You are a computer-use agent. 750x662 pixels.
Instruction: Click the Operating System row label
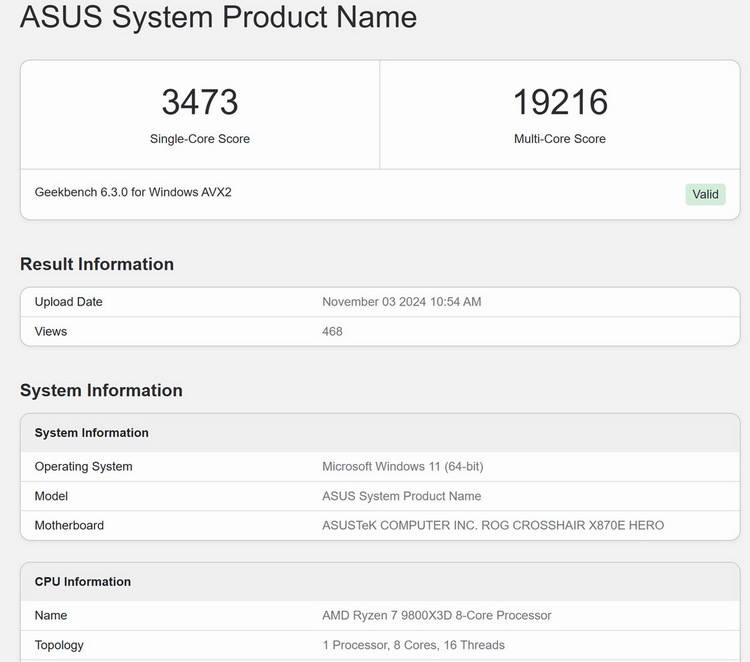[83, 467]
